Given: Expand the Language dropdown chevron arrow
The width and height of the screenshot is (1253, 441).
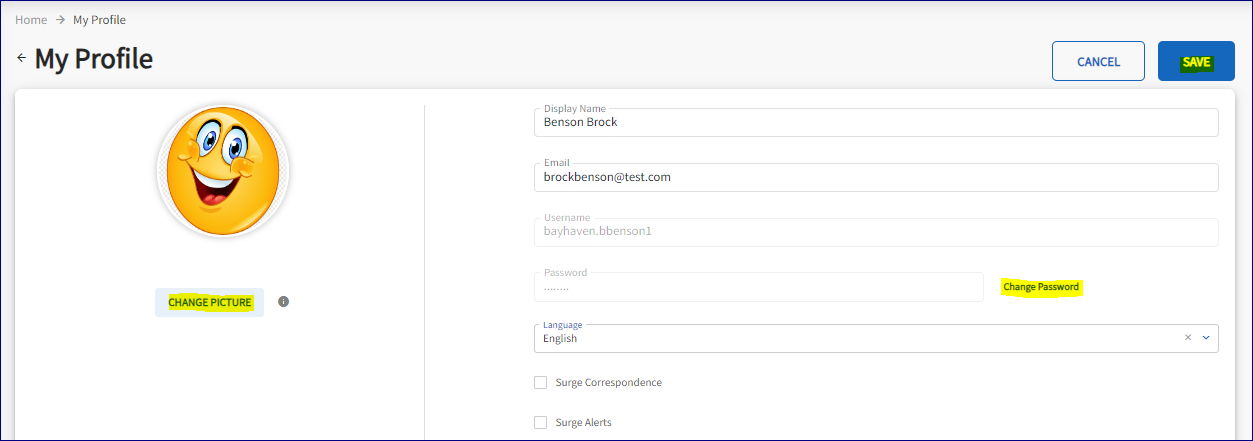Looking at the screenshot, I should [1206, 338].
